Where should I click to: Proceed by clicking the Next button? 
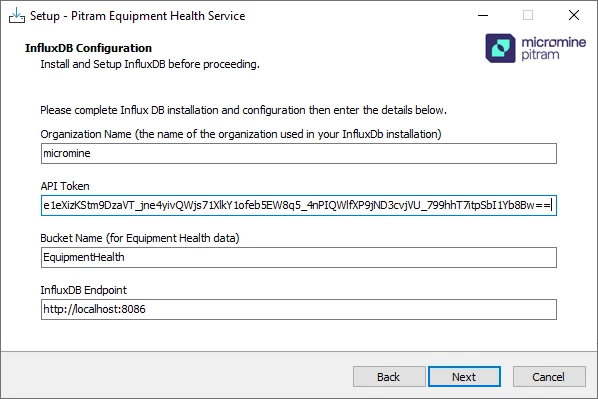click(464, 377)
